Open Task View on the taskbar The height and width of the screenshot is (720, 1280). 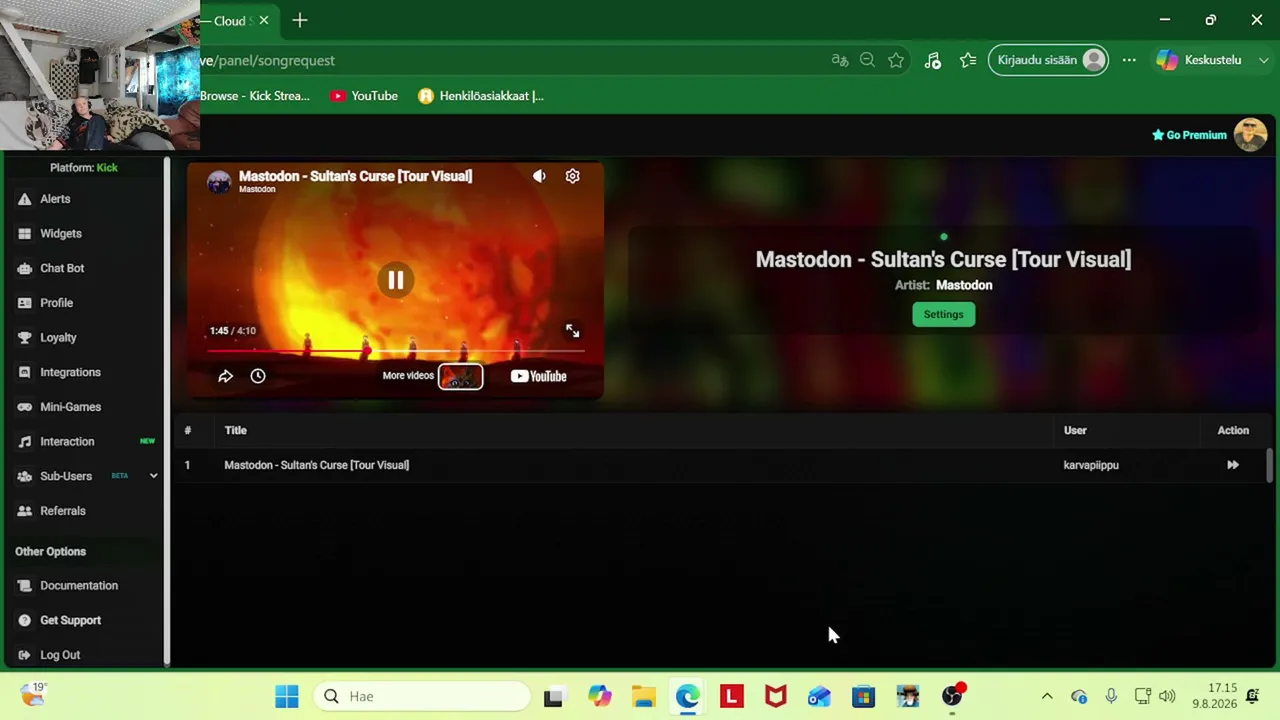tap(553, 696)
